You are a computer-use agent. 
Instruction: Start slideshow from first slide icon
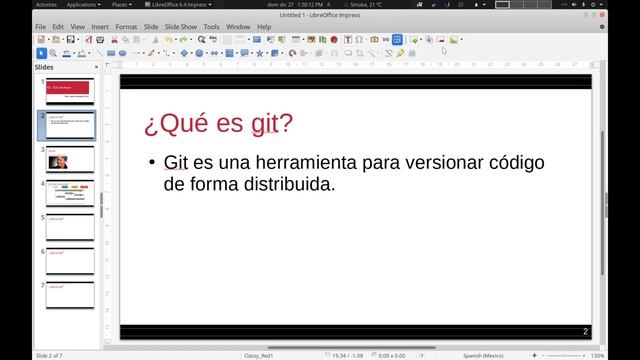(x=270, y=40)
